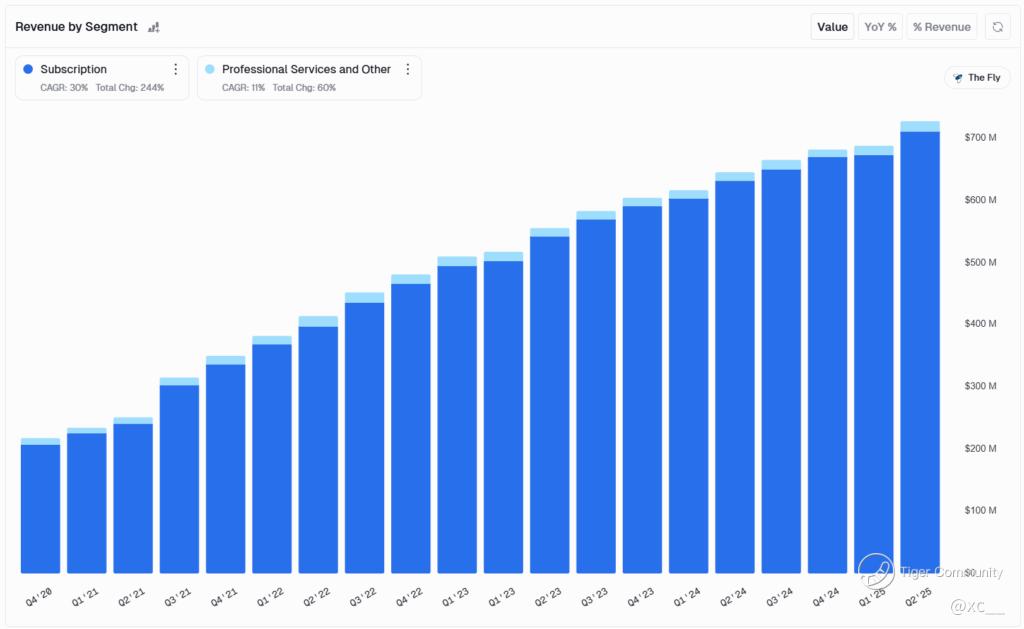Click the Subscription bar for Q4'20
This screenshot has height=629, width=1024.
click(x=40, y=509)
